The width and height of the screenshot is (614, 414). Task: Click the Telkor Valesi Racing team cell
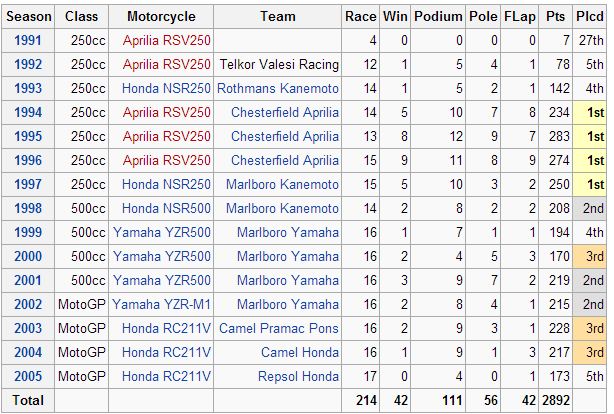click(x=278, y=64)
